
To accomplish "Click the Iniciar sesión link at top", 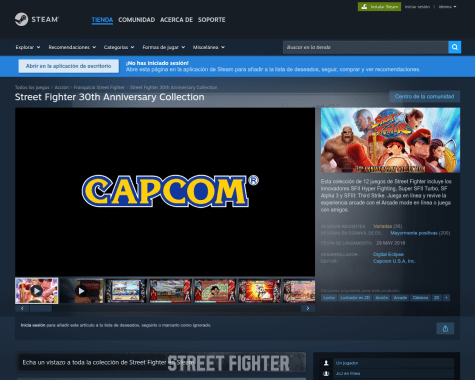I will [417, 7].
